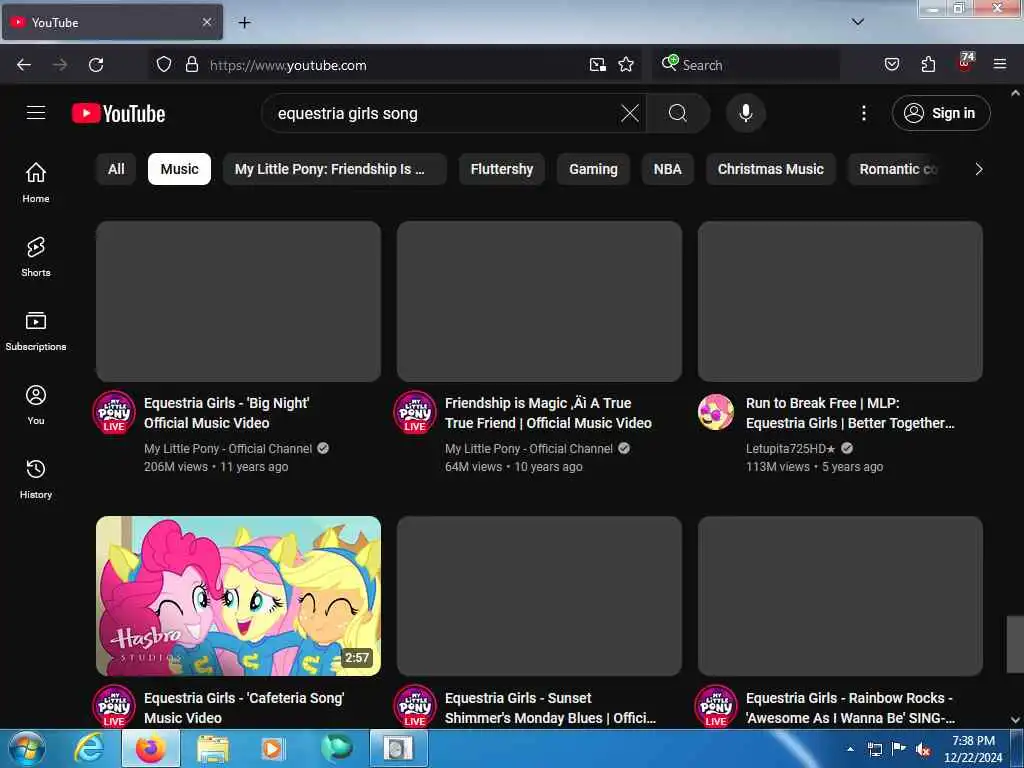
Task: Open the picture-in-picture address bar icon
Action: coord(597,65)
